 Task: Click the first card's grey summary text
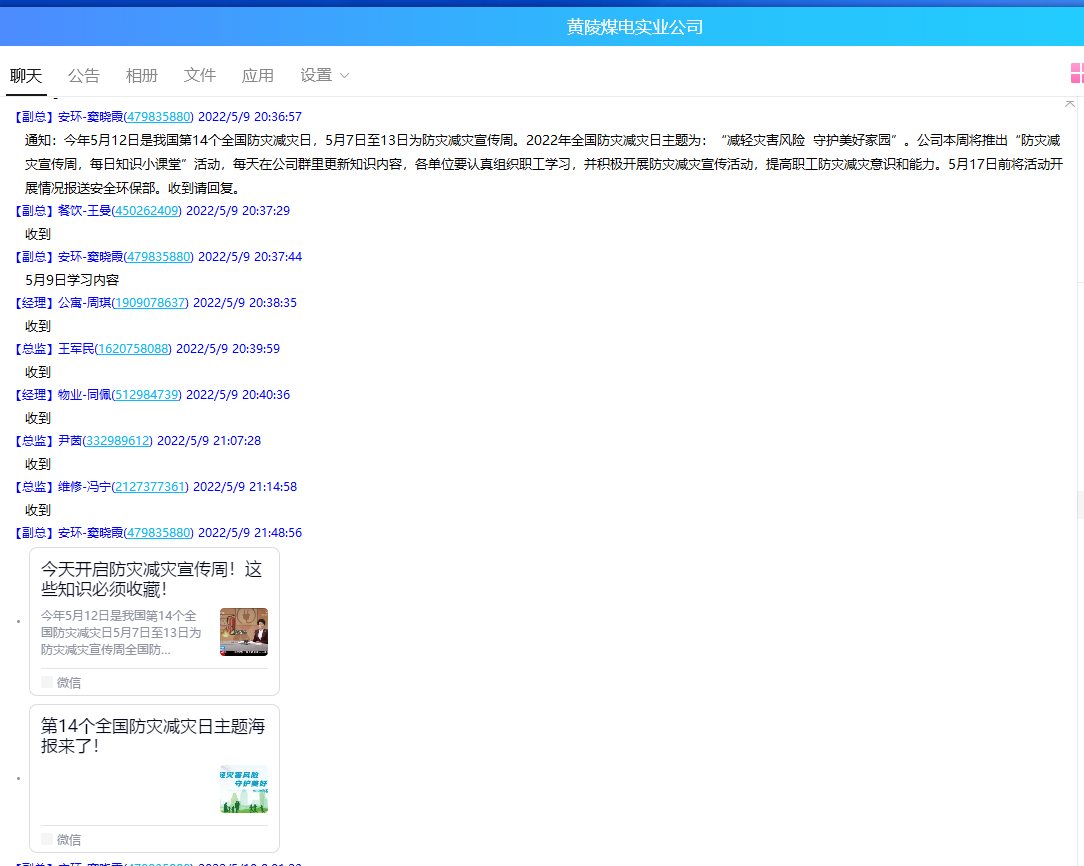click(121, 632)
